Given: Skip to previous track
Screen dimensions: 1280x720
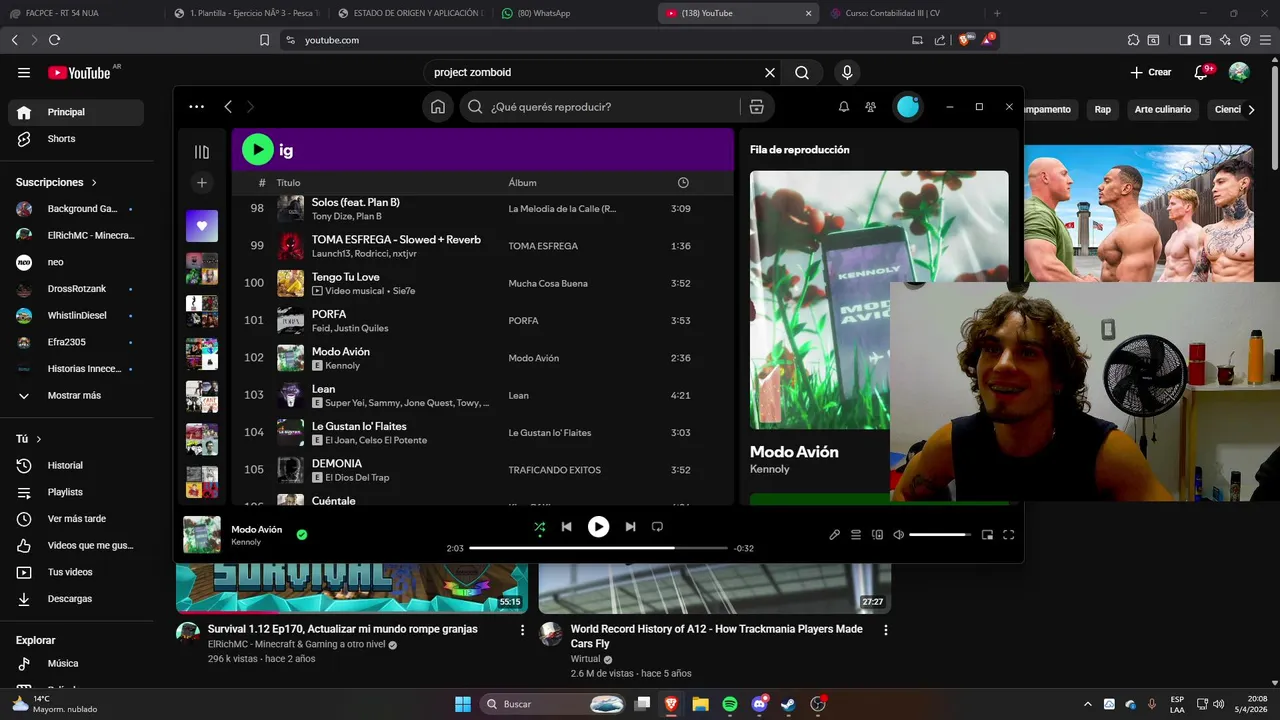Looking at the screenshot, I should (566, 527).
